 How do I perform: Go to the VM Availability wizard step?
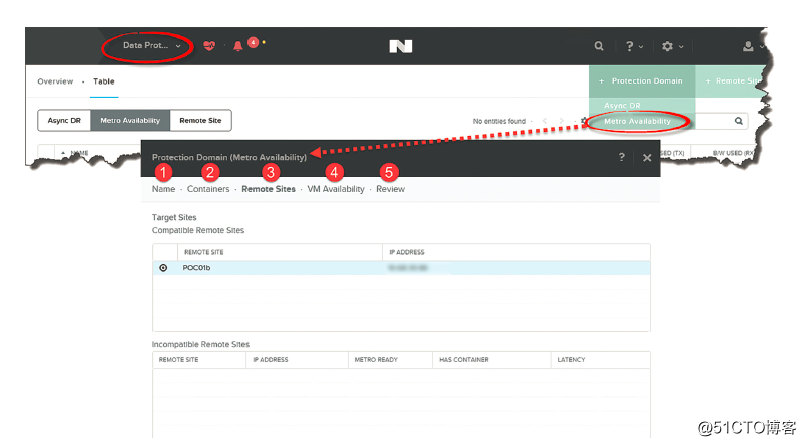[x=336, y=189]
